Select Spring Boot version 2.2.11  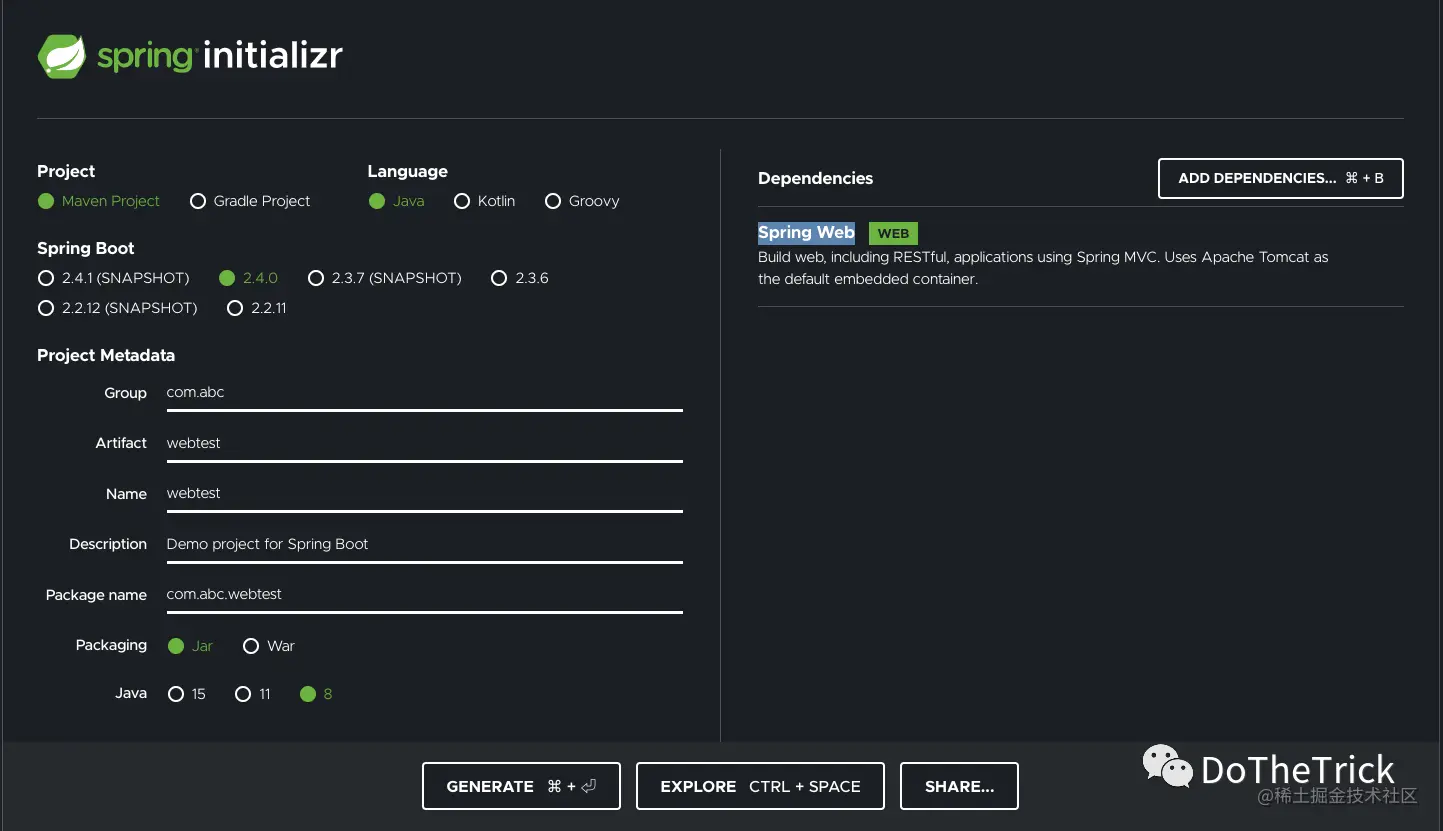pyautogui.click(x=235, y=308)
